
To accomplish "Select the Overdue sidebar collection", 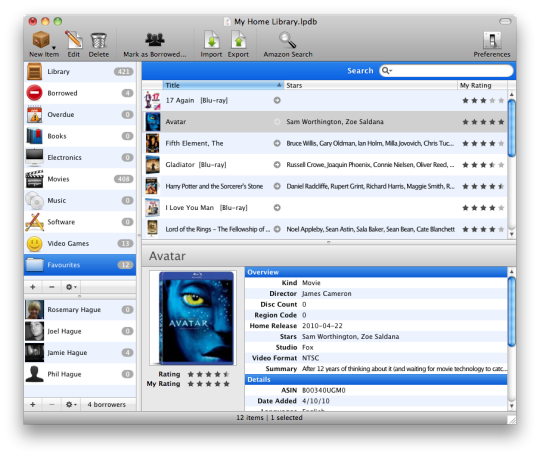I will [80, 115].
